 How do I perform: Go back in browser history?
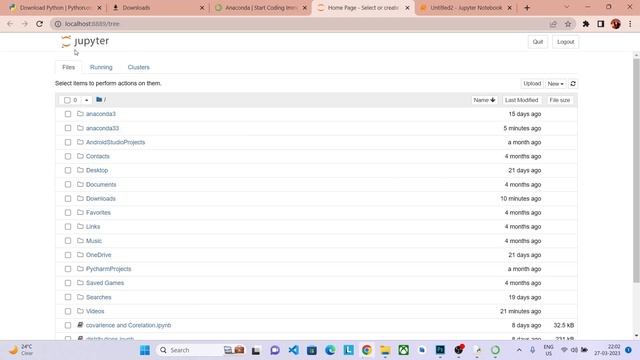pyautogui.click(x=10, y=24)
